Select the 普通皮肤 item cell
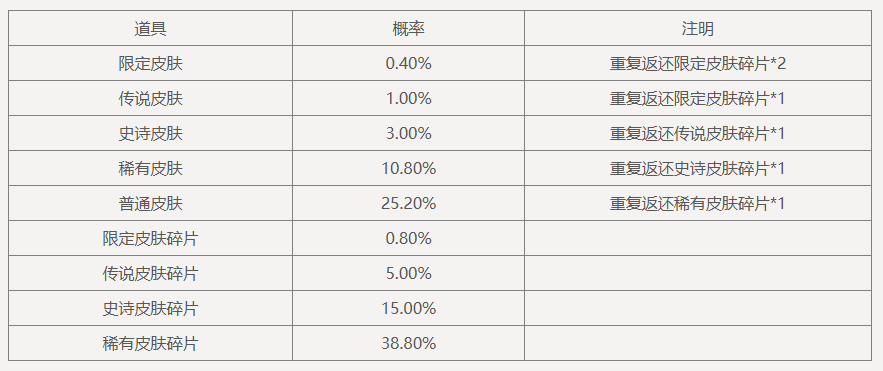 (150, 203)
